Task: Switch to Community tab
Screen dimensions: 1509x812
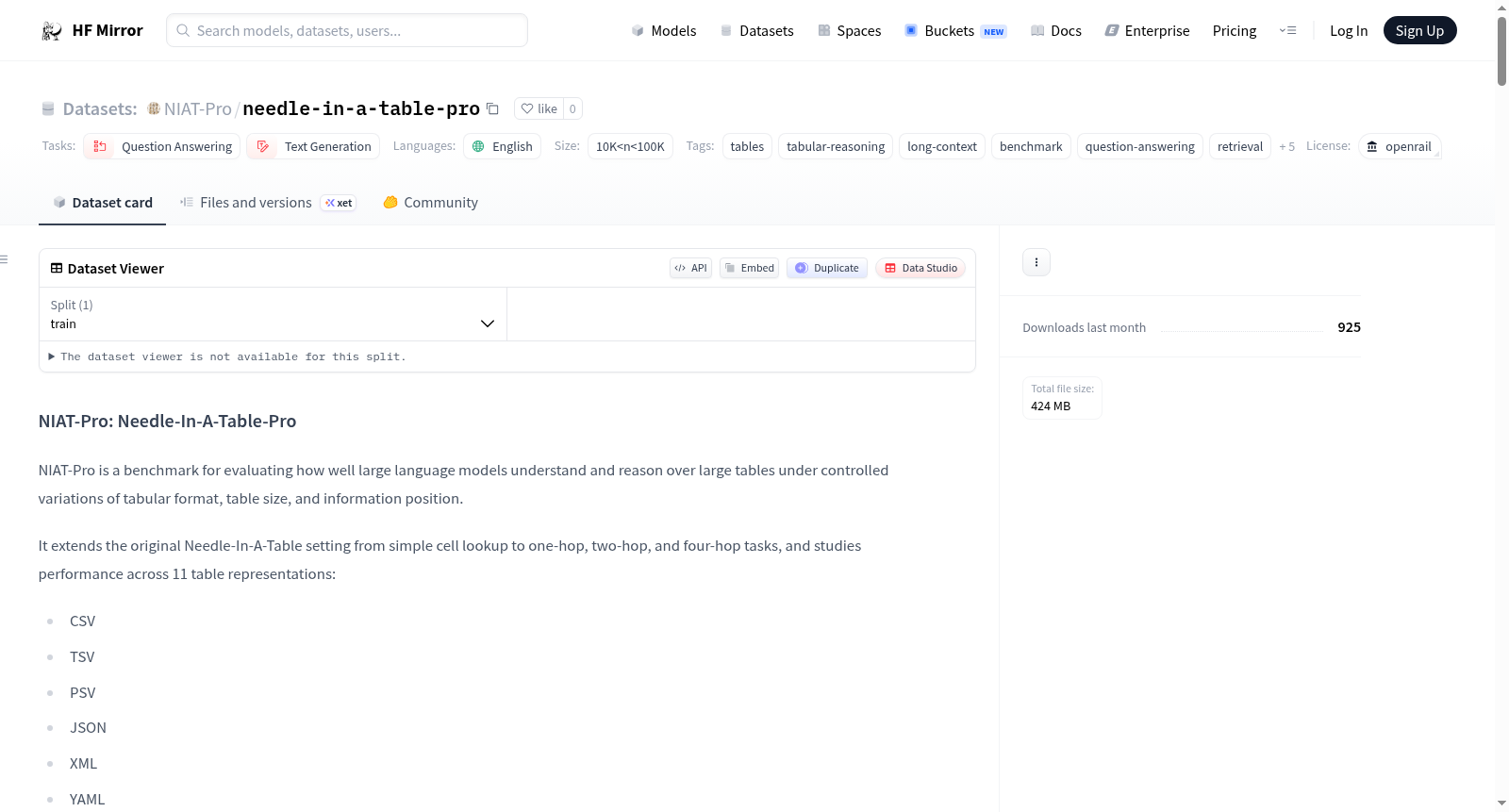Action: coord(431,203)
